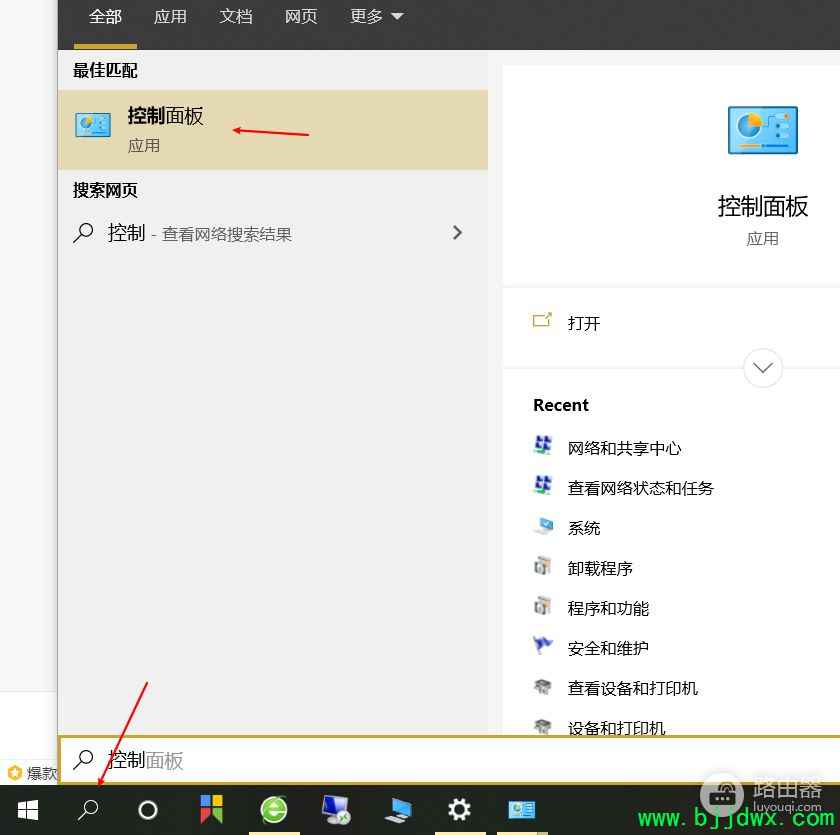Open the blue computer taskbar icon
Screen dimensions: 840x835
398,810
